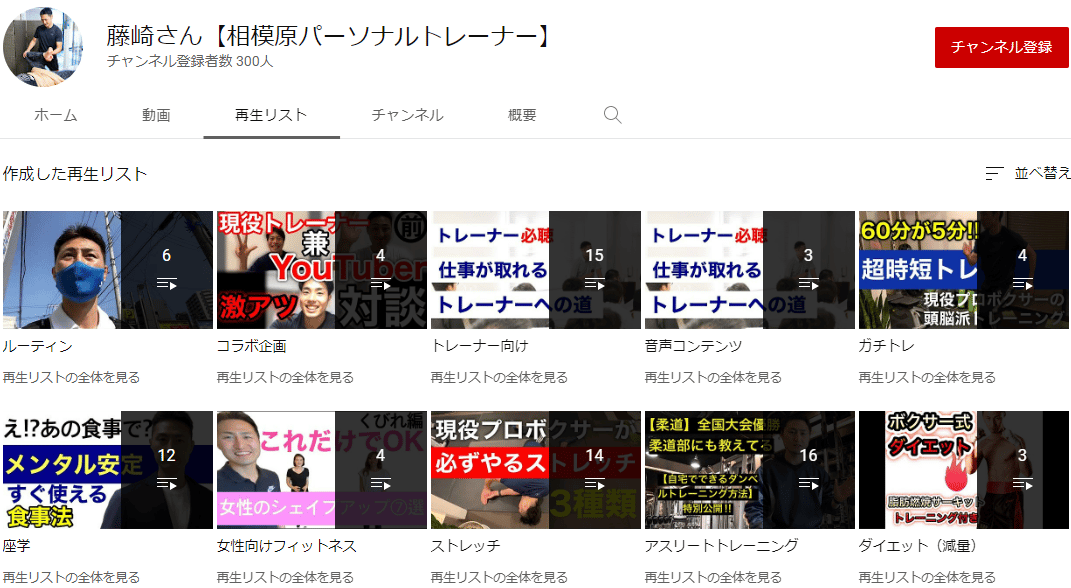Screen dimensions: 1071x588
Task: Play the 座学 メンタル安定 thumbnail
Action: pyautogui.click(x=108, y=470)
